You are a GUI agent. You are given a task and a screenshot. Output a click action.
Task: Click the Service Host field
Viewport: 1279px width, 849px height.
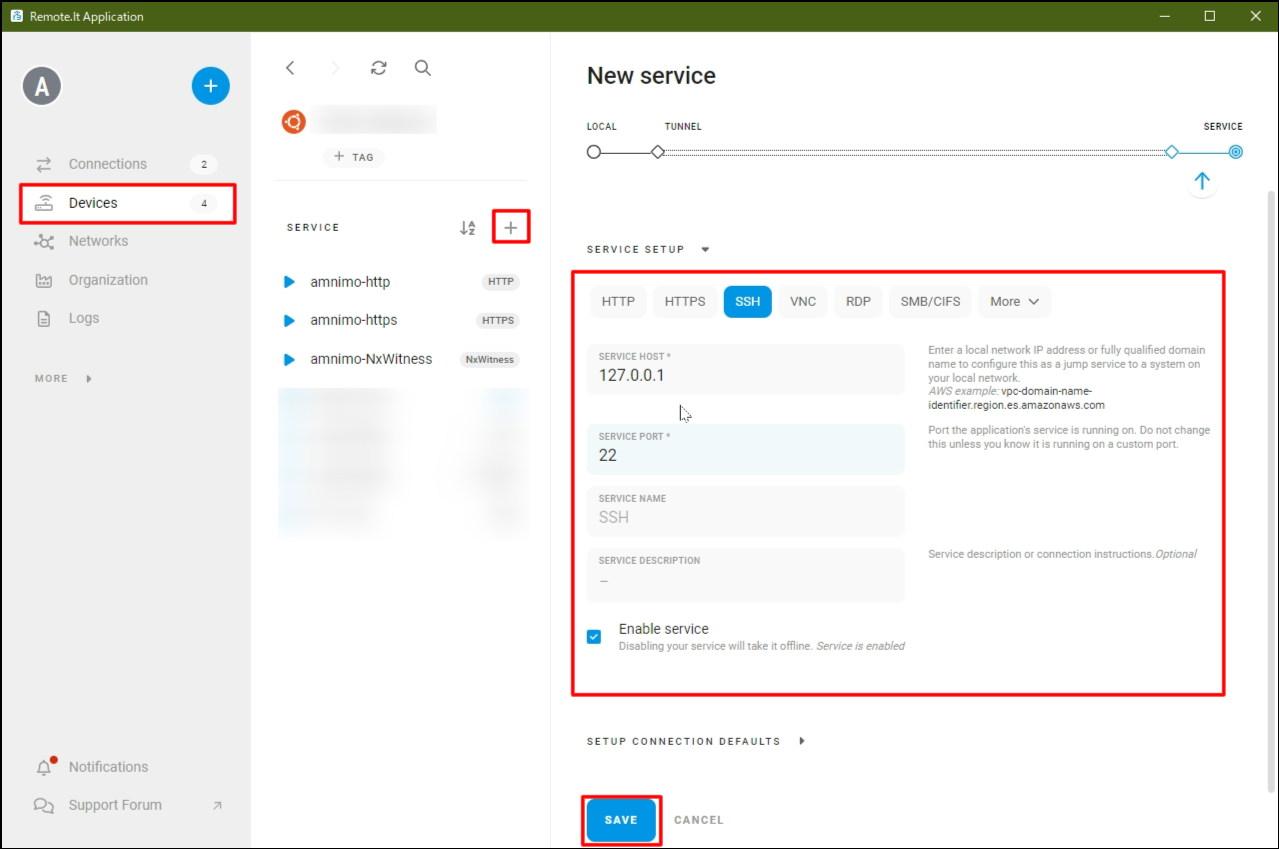pos(746,369)
